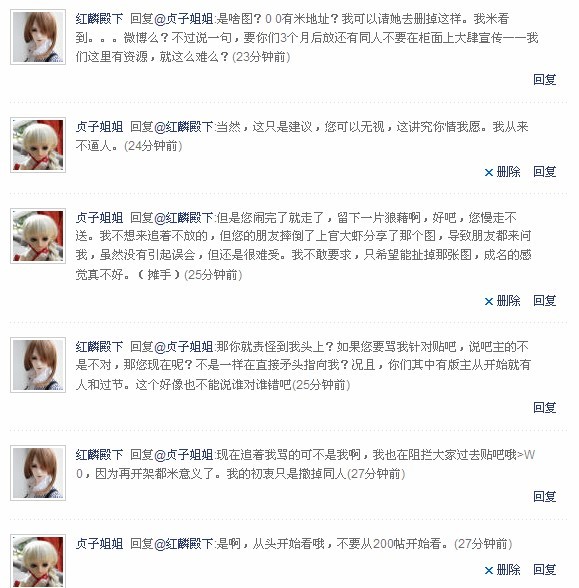The height and width of the screenshot is (588, 579).
Task: Reply to 红麟殿下's 27分钟前 comment
Action: coord(544,496)
